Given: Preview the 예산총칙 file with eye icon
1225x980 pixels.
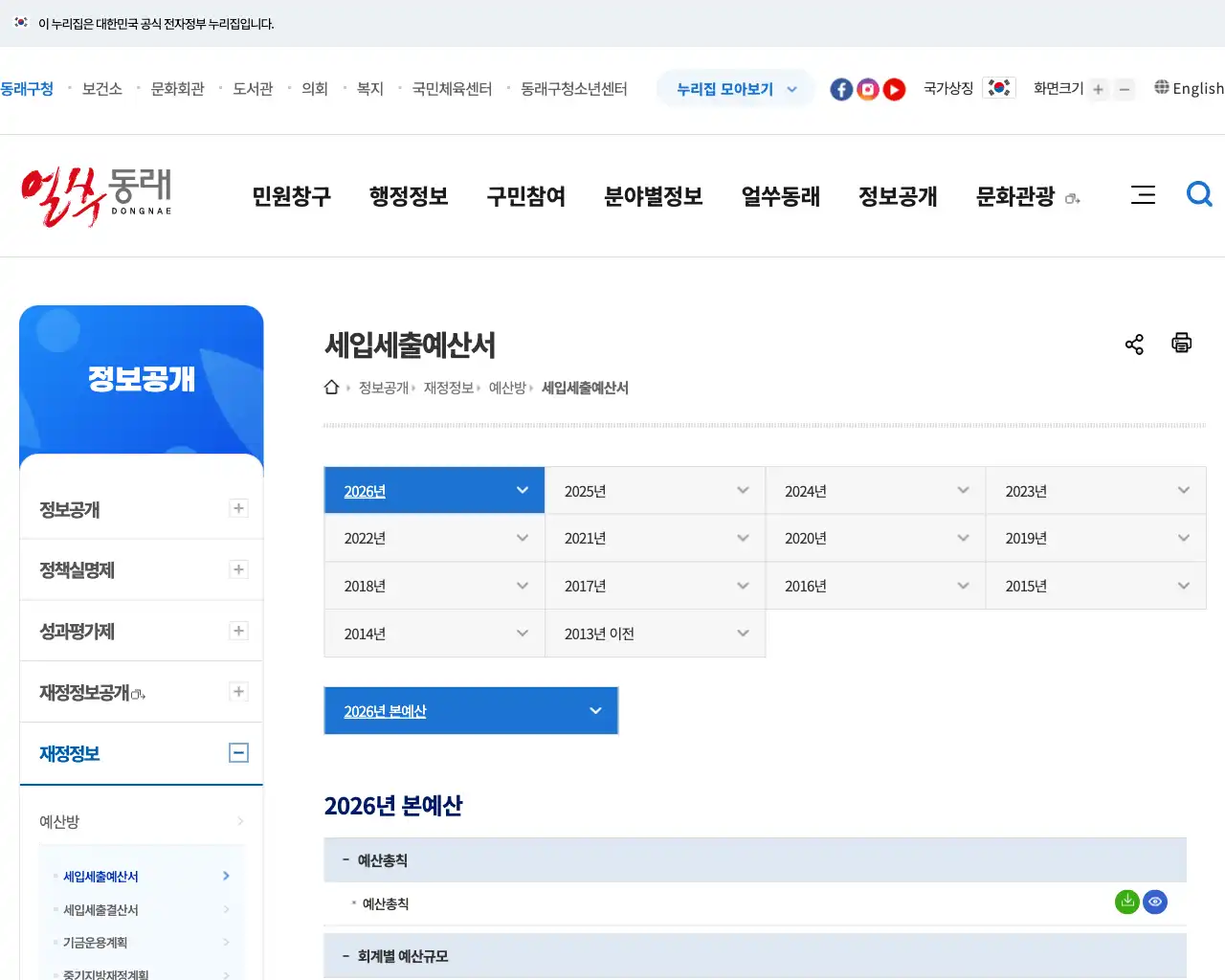Looking at the screenshot, I should click(x=1155, y=902).
